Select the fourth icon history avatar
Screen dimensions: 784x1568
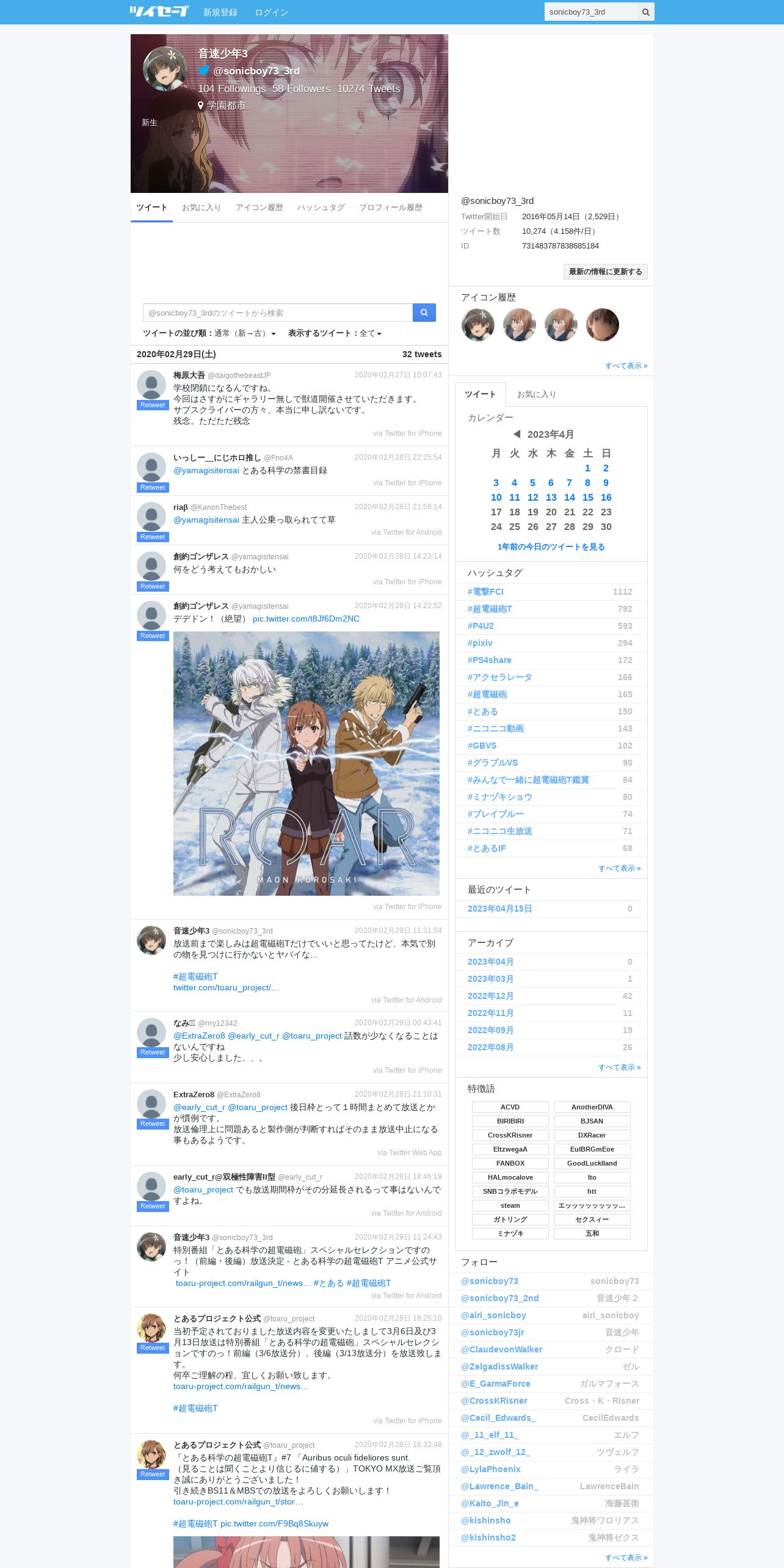603,325
